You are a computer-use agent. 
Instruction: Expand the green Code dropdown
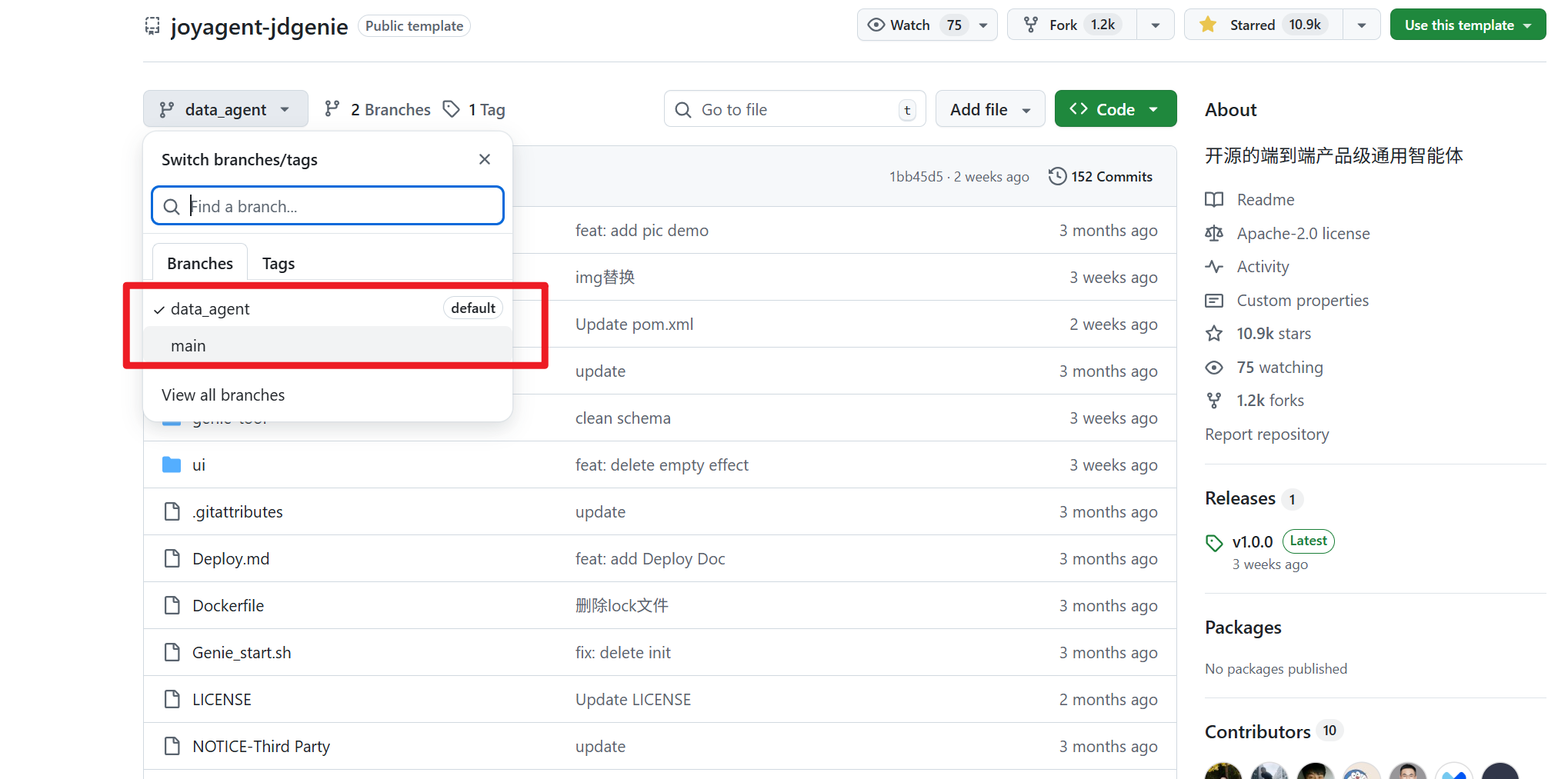1115,109
